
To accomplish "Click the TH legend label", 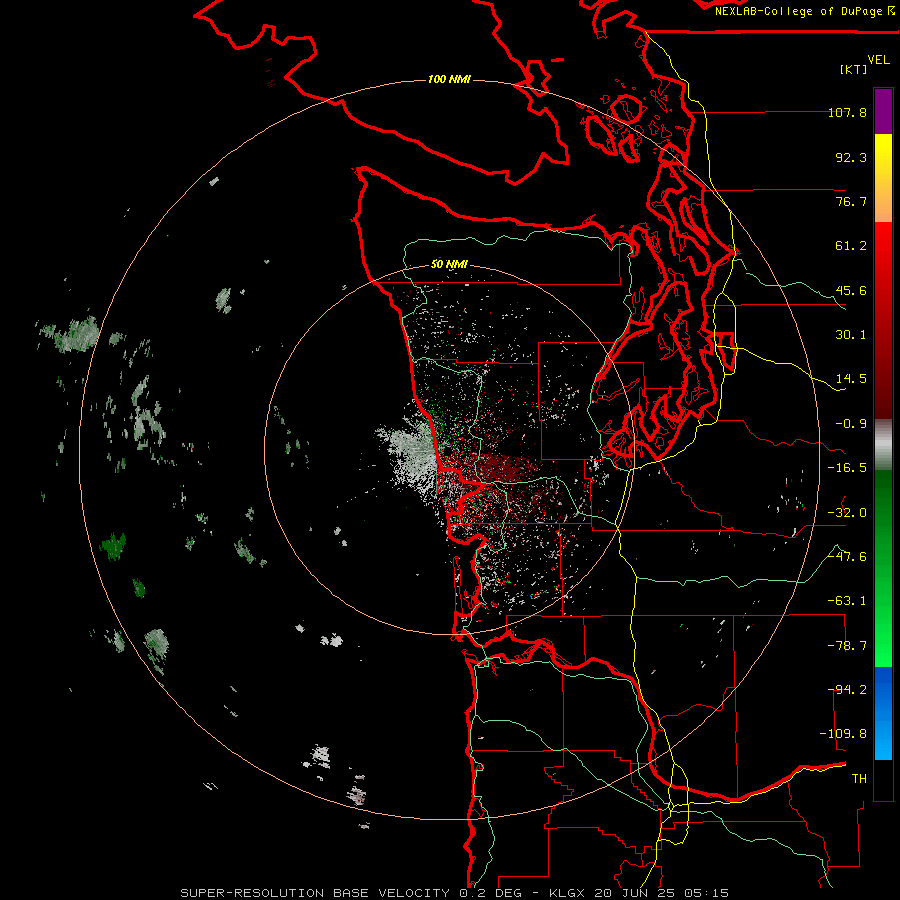I will coord(859,779).
